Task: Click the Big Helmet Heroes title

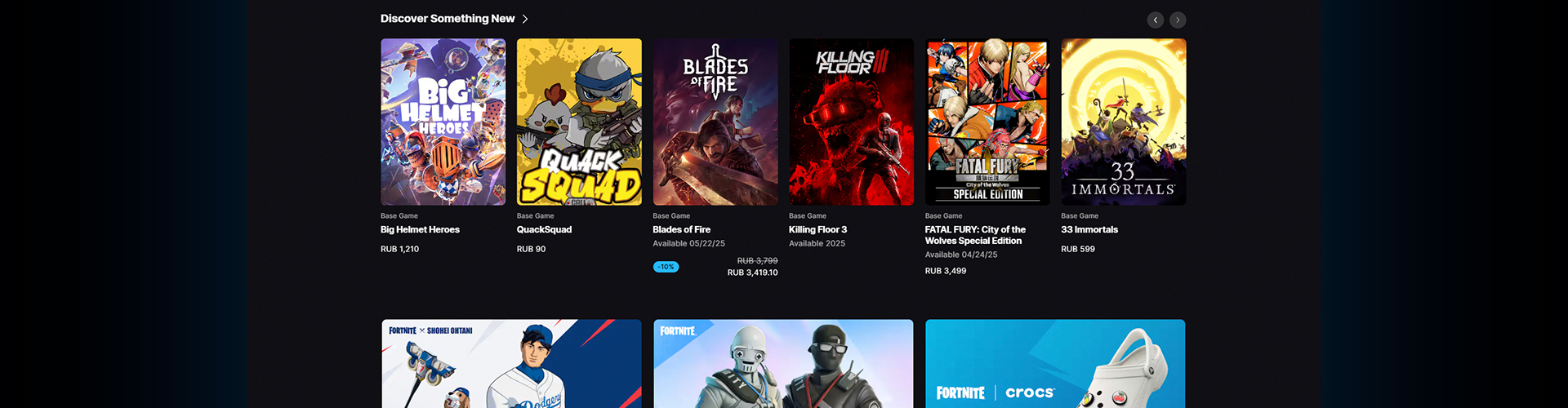Action: pos(420,230)
